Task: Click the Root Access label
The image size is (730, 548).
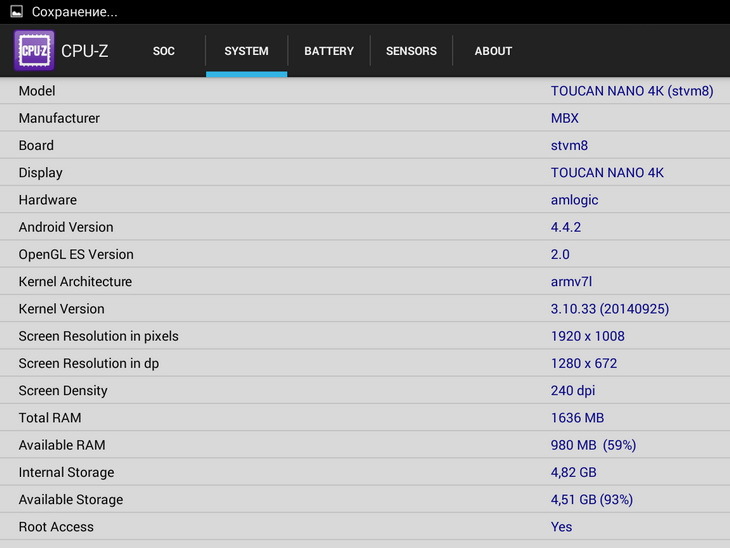Action: pyautogui.click(x=56, y=527)
